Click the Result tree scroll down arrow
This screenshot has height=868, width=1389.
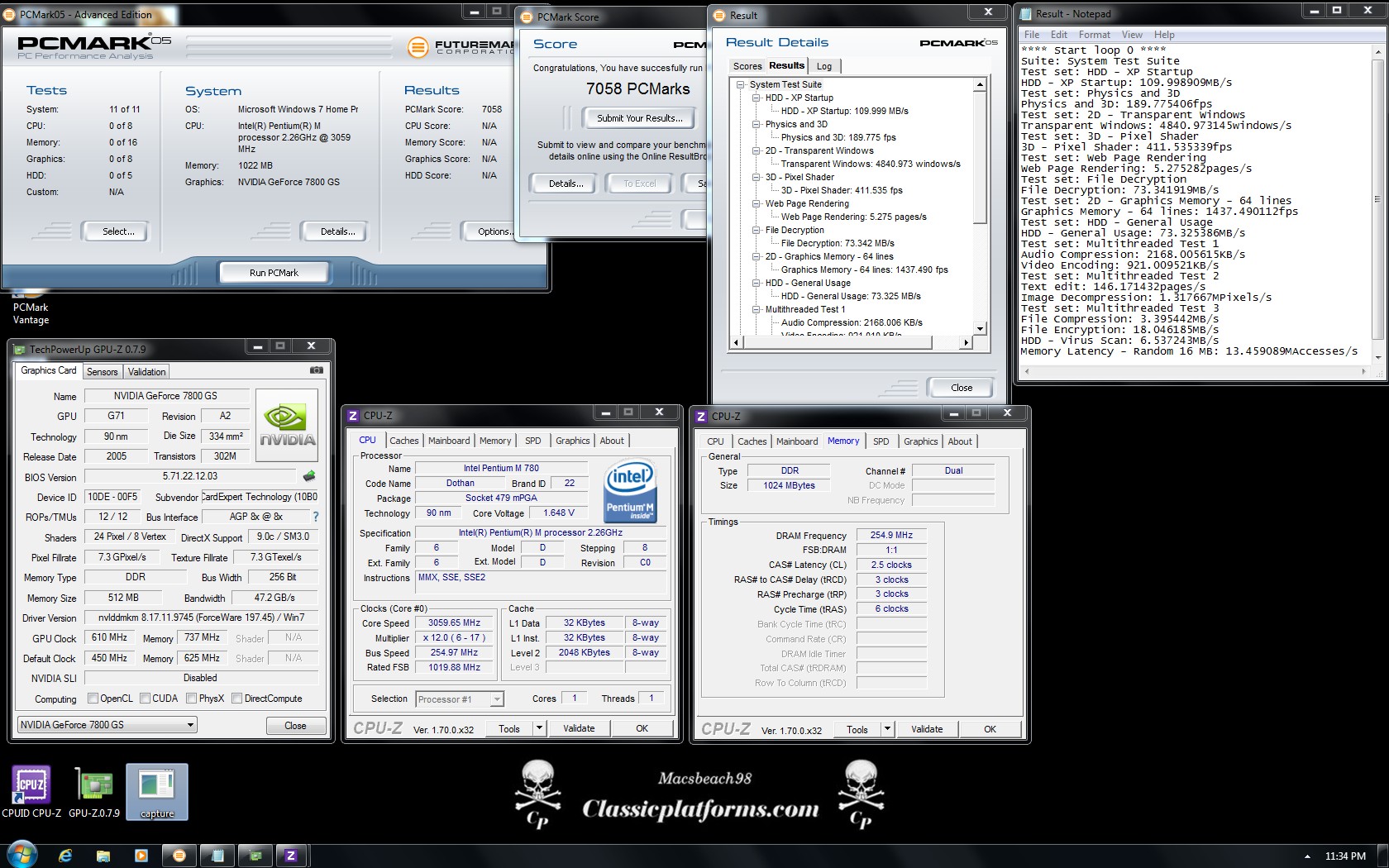pyautogui.click(x=980, y=328)
